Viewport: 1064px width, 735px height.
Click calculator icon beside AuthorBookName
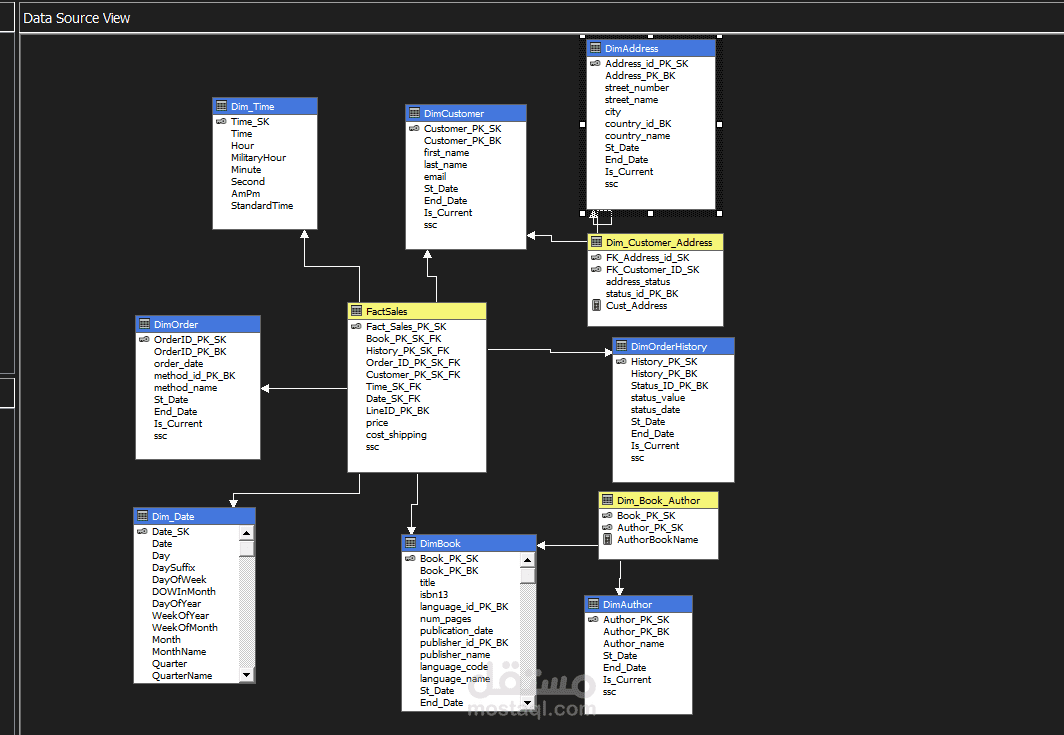click(607, 540)
